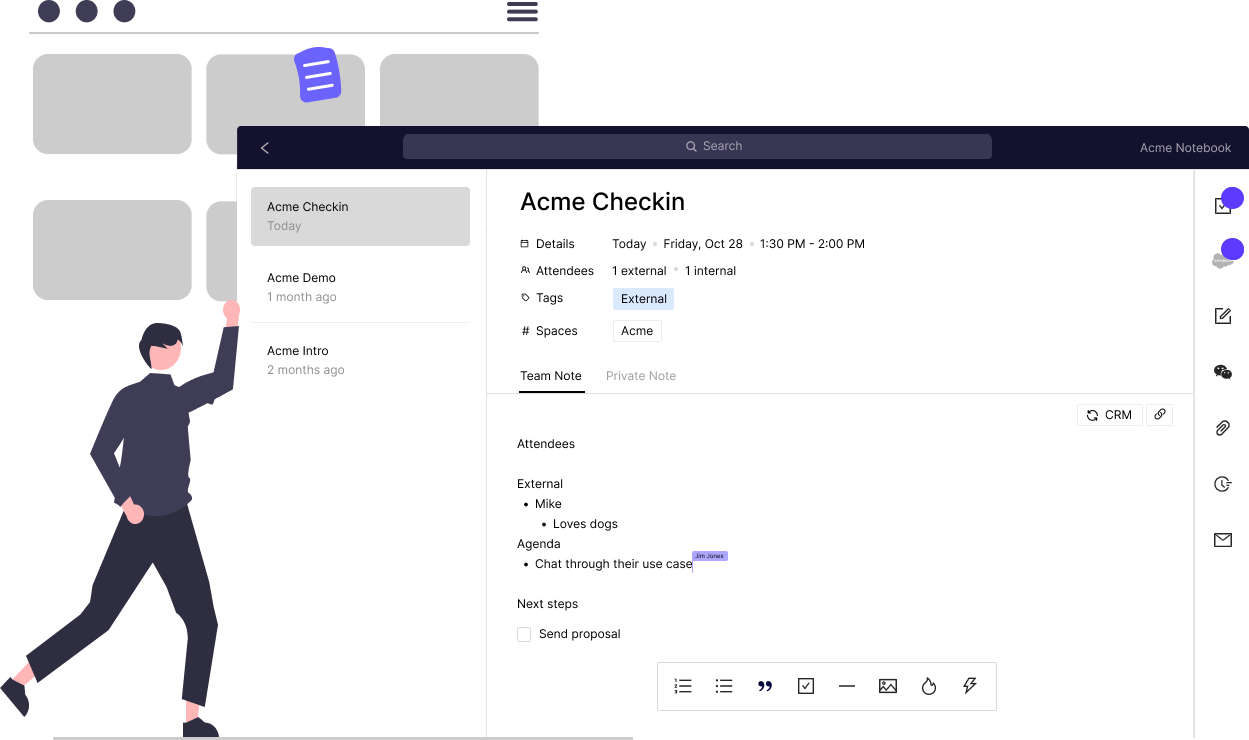
Task: Click the '1 internal' attendees count
Action: coord(710,271)
